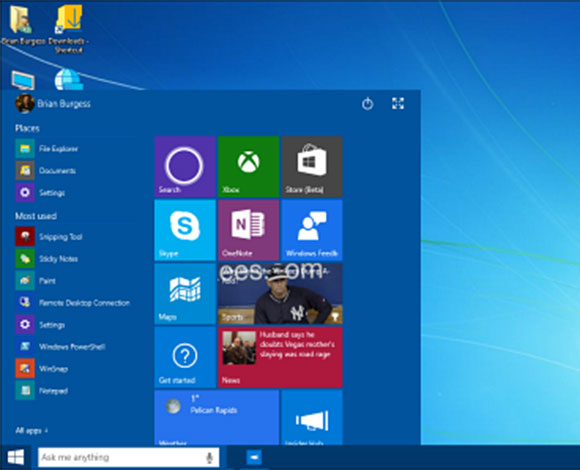The width and height of the screenshot is (580, 470).
Task: Open the Get started tile
Action: [x=185, y=357]
